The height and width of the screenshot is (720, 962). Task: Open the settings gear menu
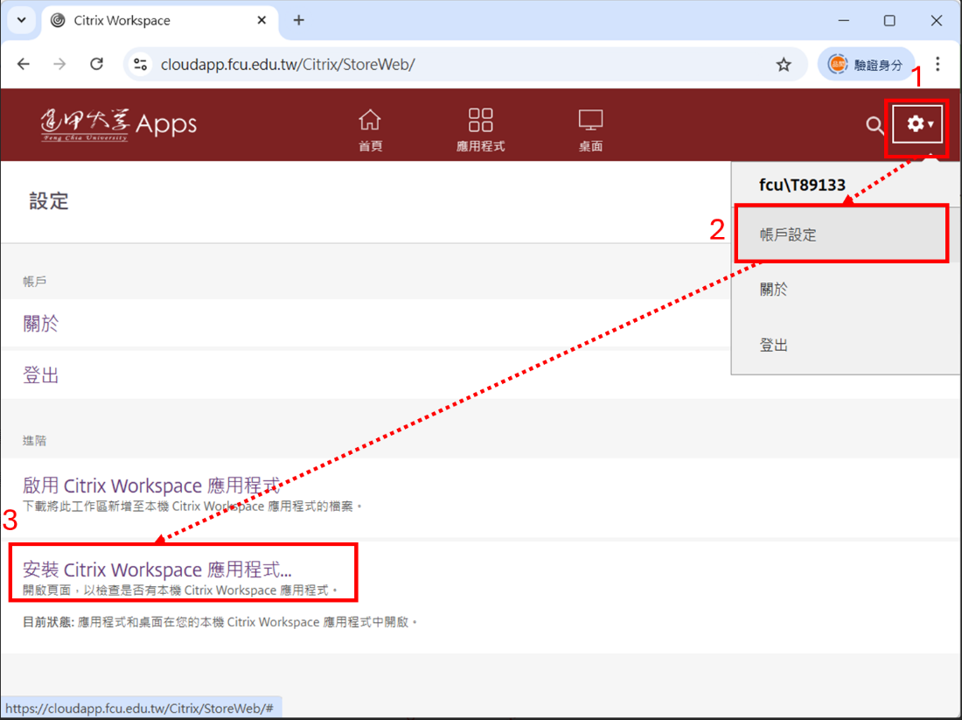click(x=918, y=124)
